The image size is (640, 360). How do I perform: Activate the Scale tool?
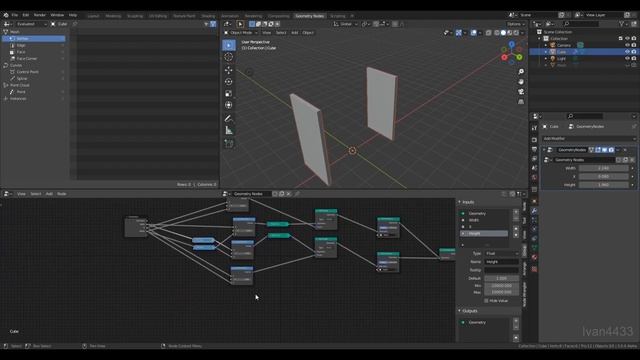229,93
